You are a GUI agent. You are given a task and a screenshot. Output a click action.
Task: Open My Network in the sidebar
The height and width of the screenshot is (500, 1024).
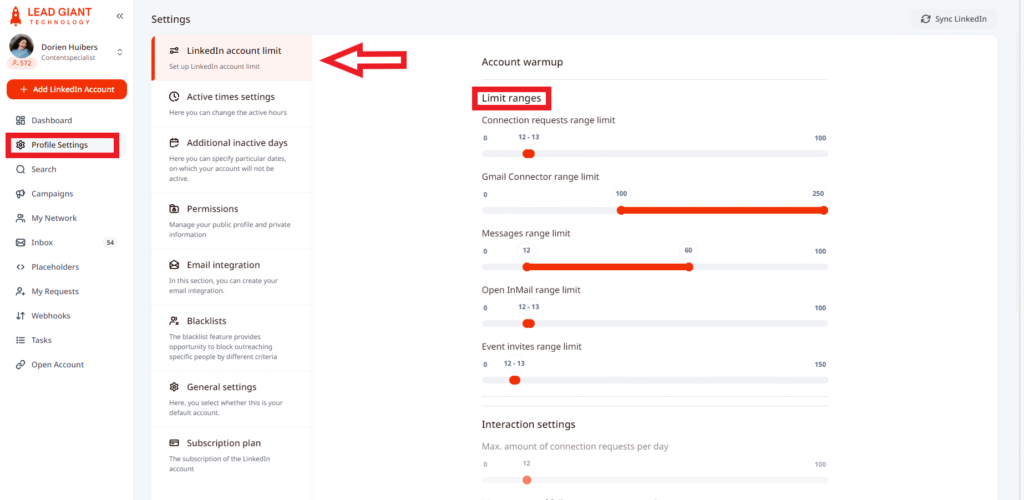coord(53,218)
